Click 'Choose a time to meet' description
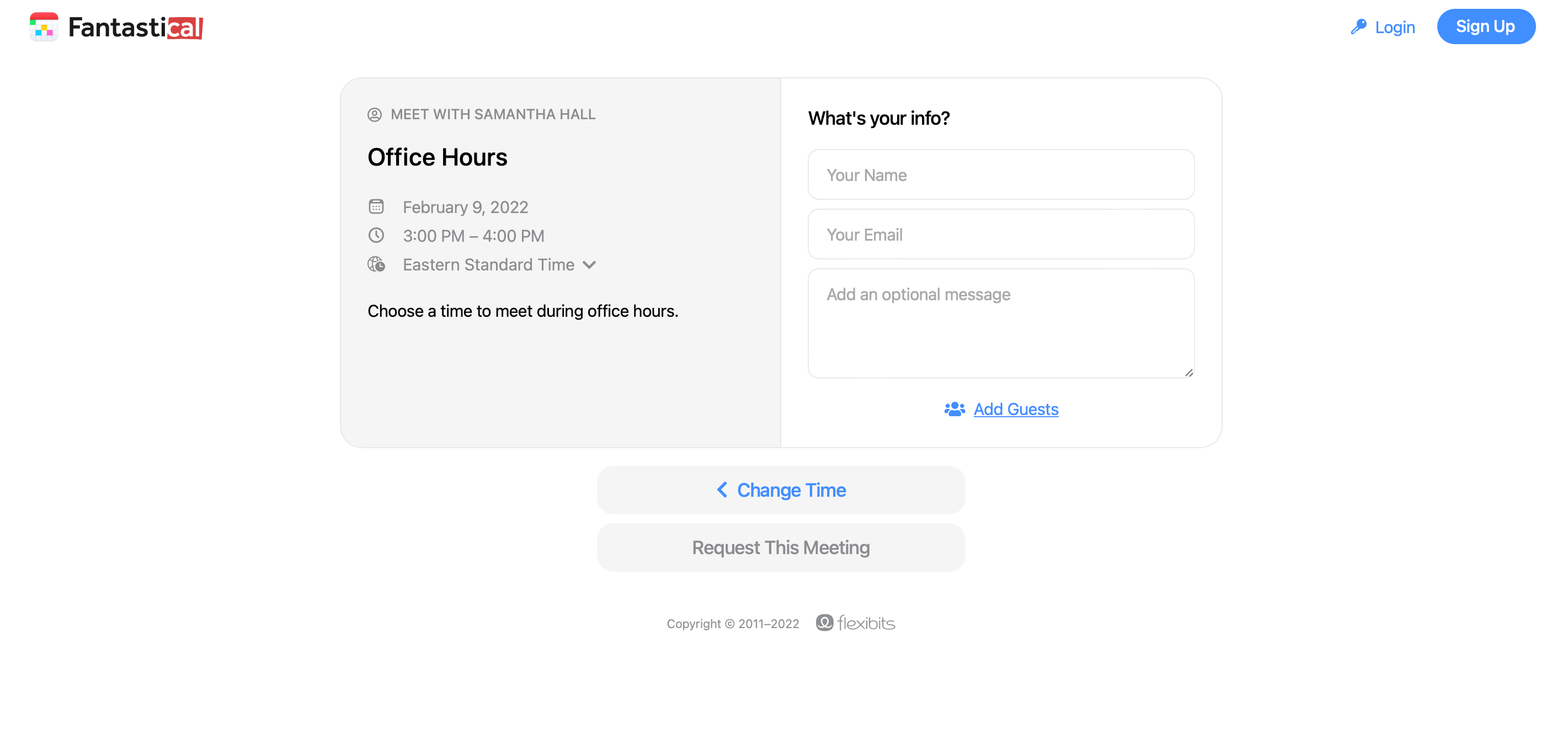Image resolution: width=1568 pixels, height=744 pixels. click(x=522, y=311)
